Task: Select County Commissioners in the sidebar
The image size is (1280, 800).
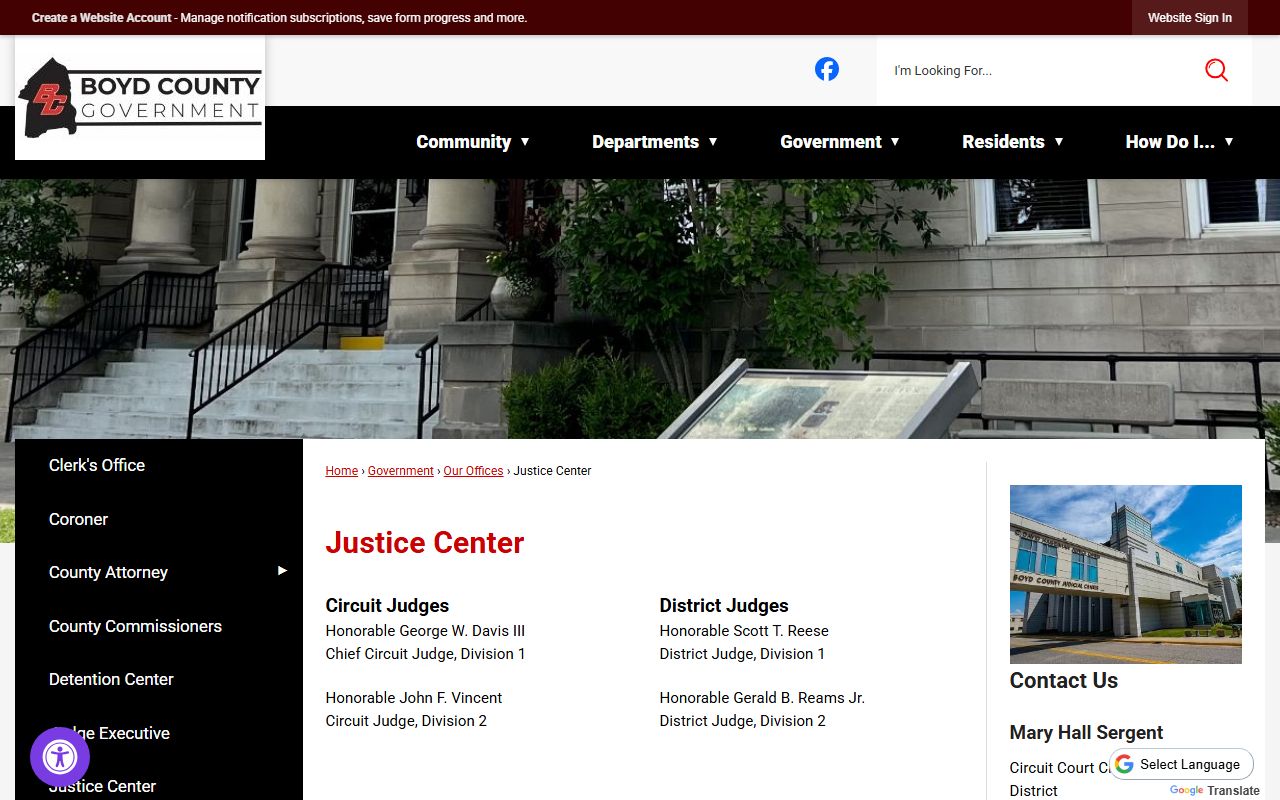Action: pyautogui.click(x=135, y=626)
